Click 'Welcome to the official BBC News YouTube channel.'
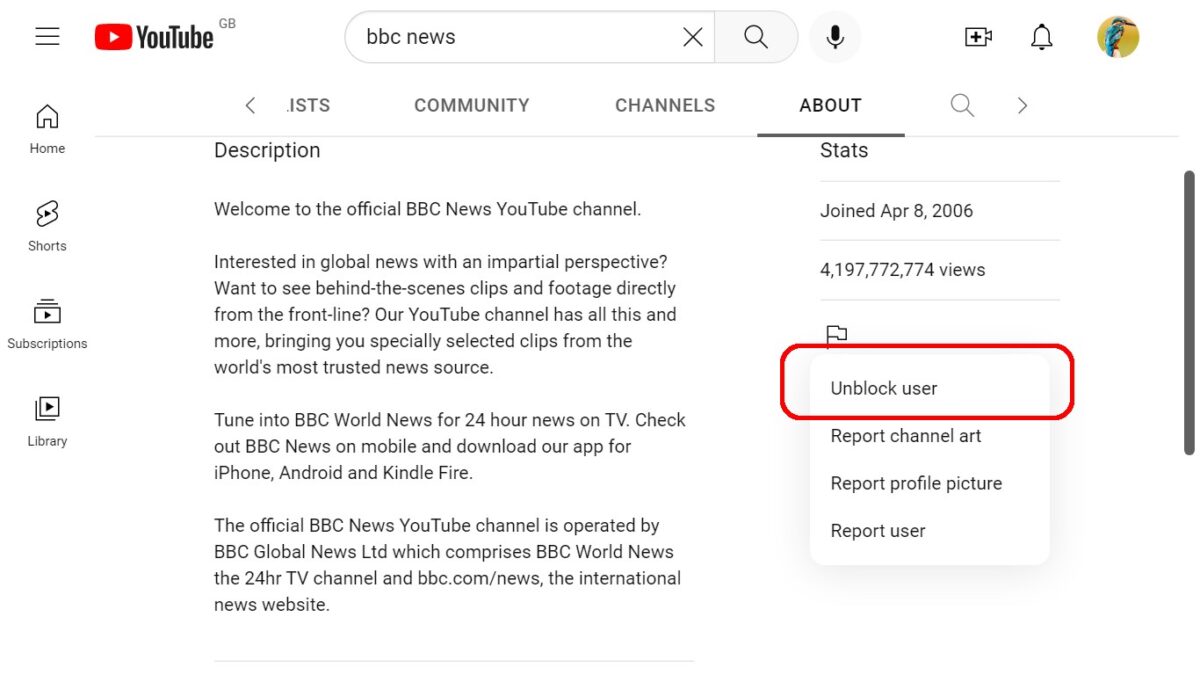1200x675 pixels. point(428,210)
